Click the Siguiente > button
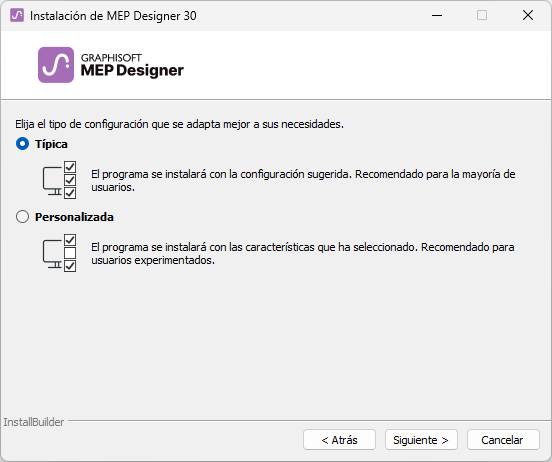This screenshot has height=462, width=552. (x=421, y=440)
